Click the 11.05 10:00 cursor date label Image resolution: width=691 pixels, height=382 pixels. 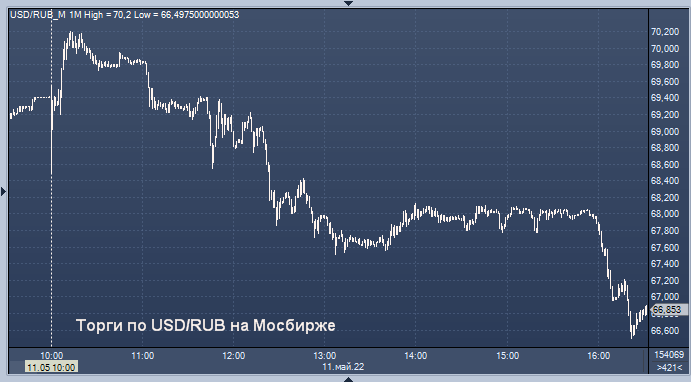[51, 367]
